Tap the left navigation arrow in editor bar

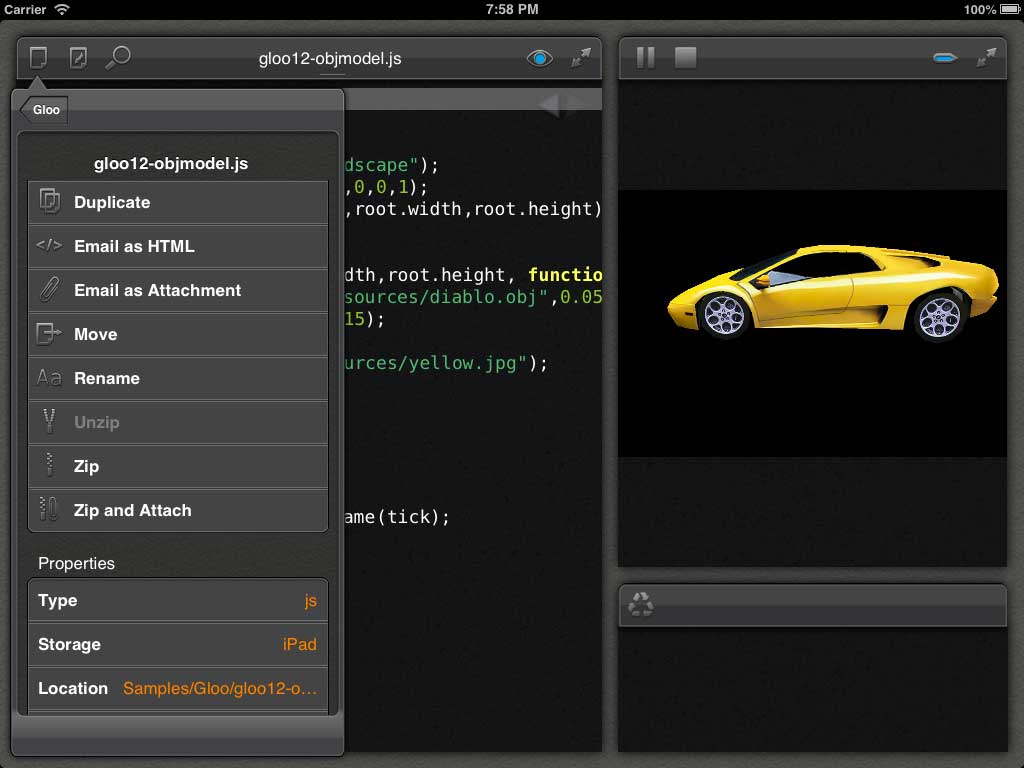coord(549,104)
